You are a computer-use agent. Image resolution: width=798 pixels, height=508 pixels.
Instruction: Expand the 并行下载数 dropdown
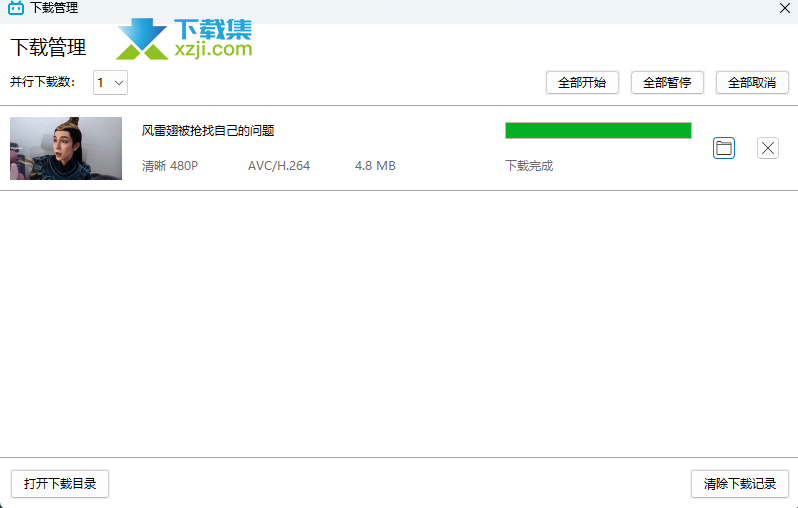click(110, 83)
